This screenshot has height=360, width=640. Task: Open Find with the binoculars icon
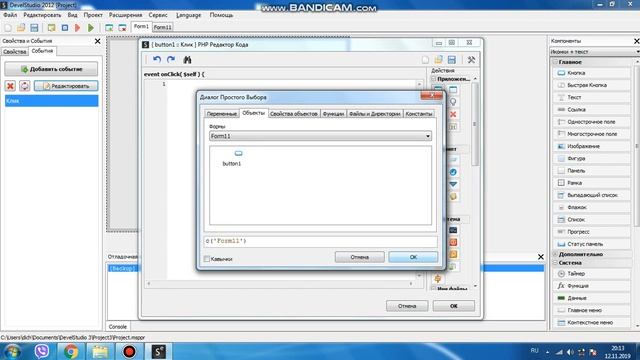[187, 60]
